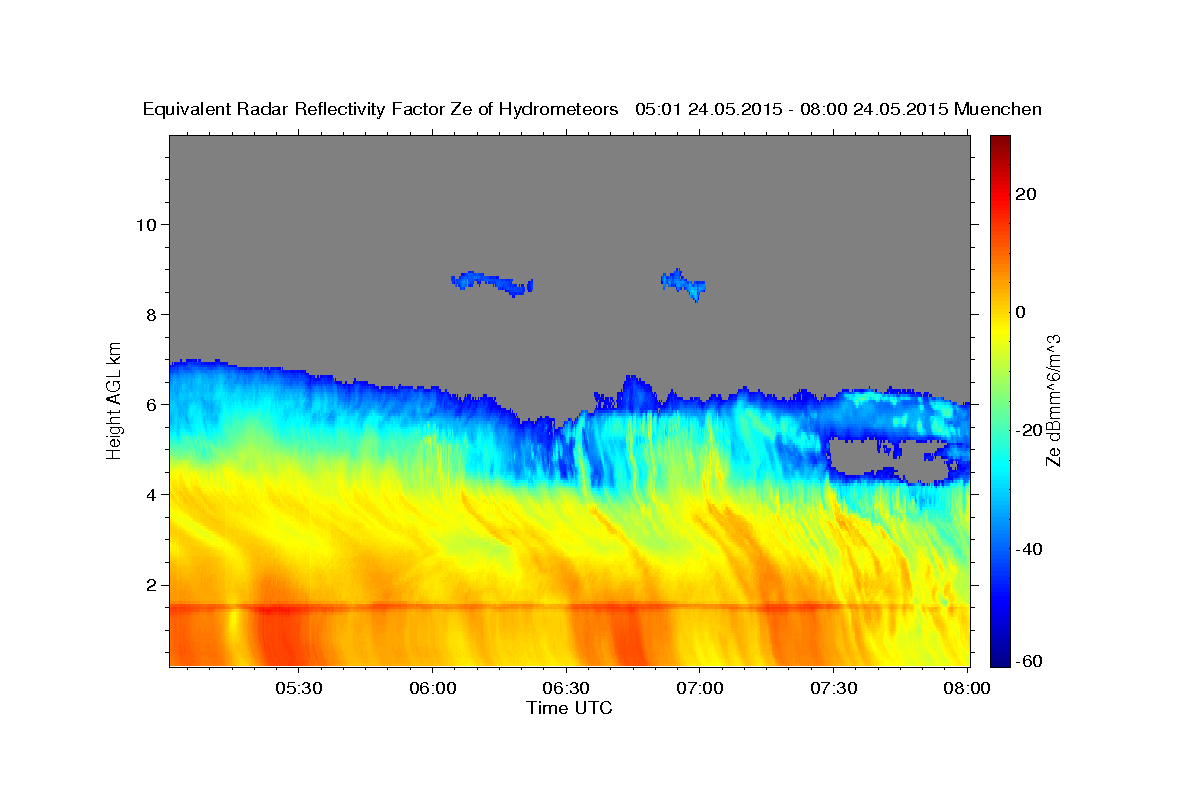Click the height tick label '2'
This screenshot has width=1200, height=800.
(x=151, y=584)
